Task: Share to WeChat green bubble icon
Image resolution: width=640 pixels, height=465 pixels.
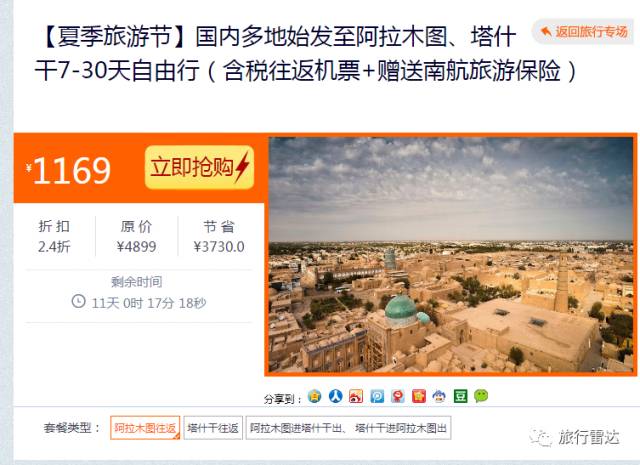Action: pos(481,396)
